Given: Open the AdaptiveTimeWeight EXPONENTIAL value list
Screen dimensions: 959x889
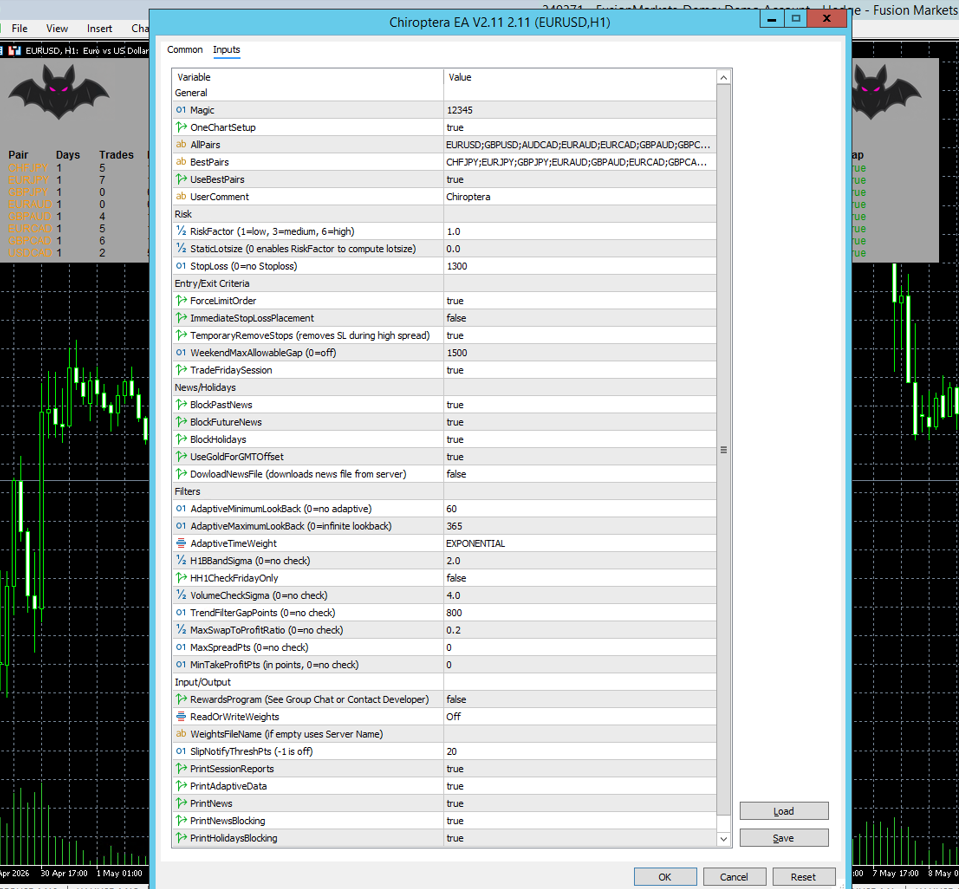Looking at the screenshot, I should point(579,543).
